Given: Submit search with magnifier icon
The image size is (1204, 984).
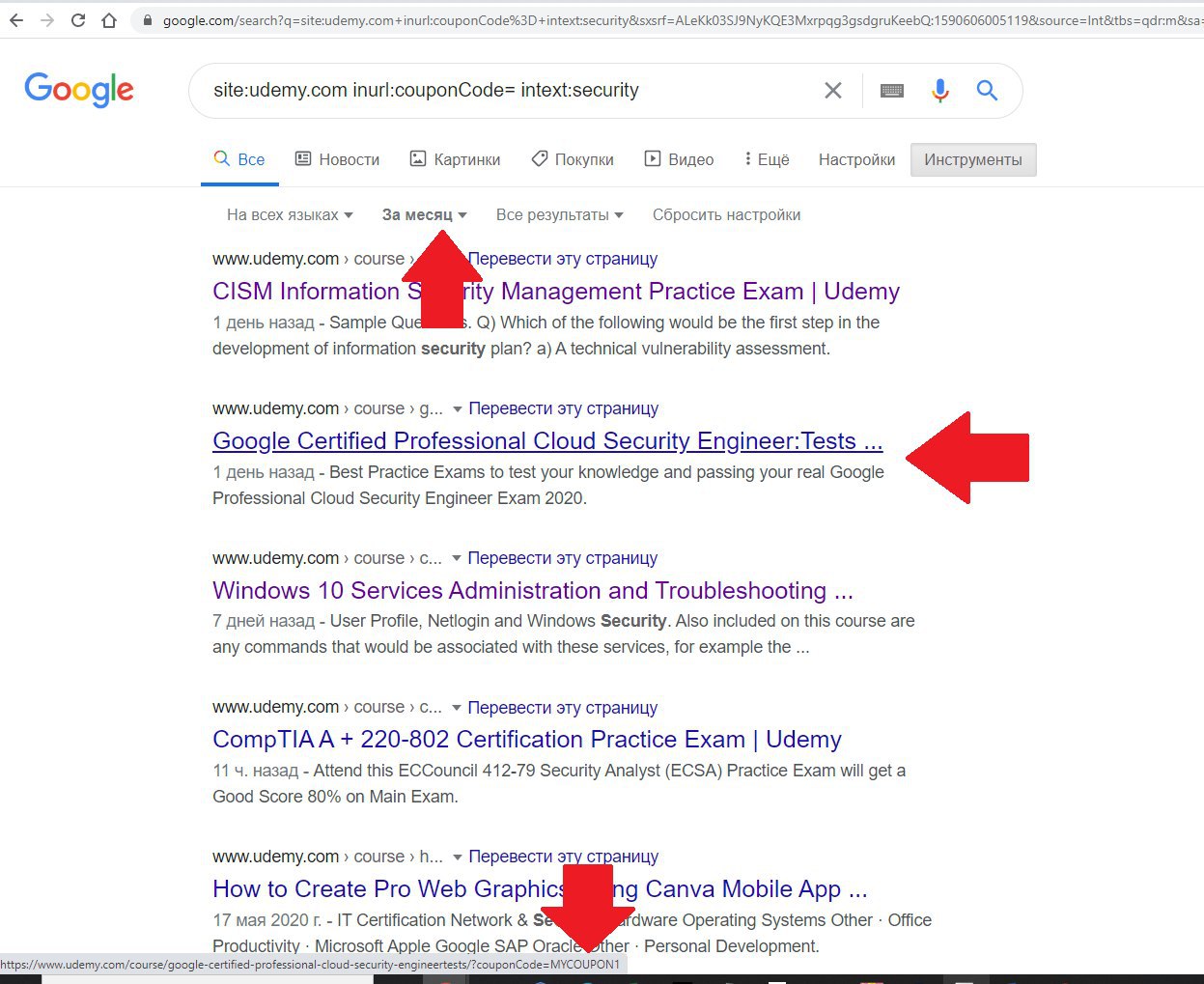Looking at the screenshot, I should coord(987,91).
